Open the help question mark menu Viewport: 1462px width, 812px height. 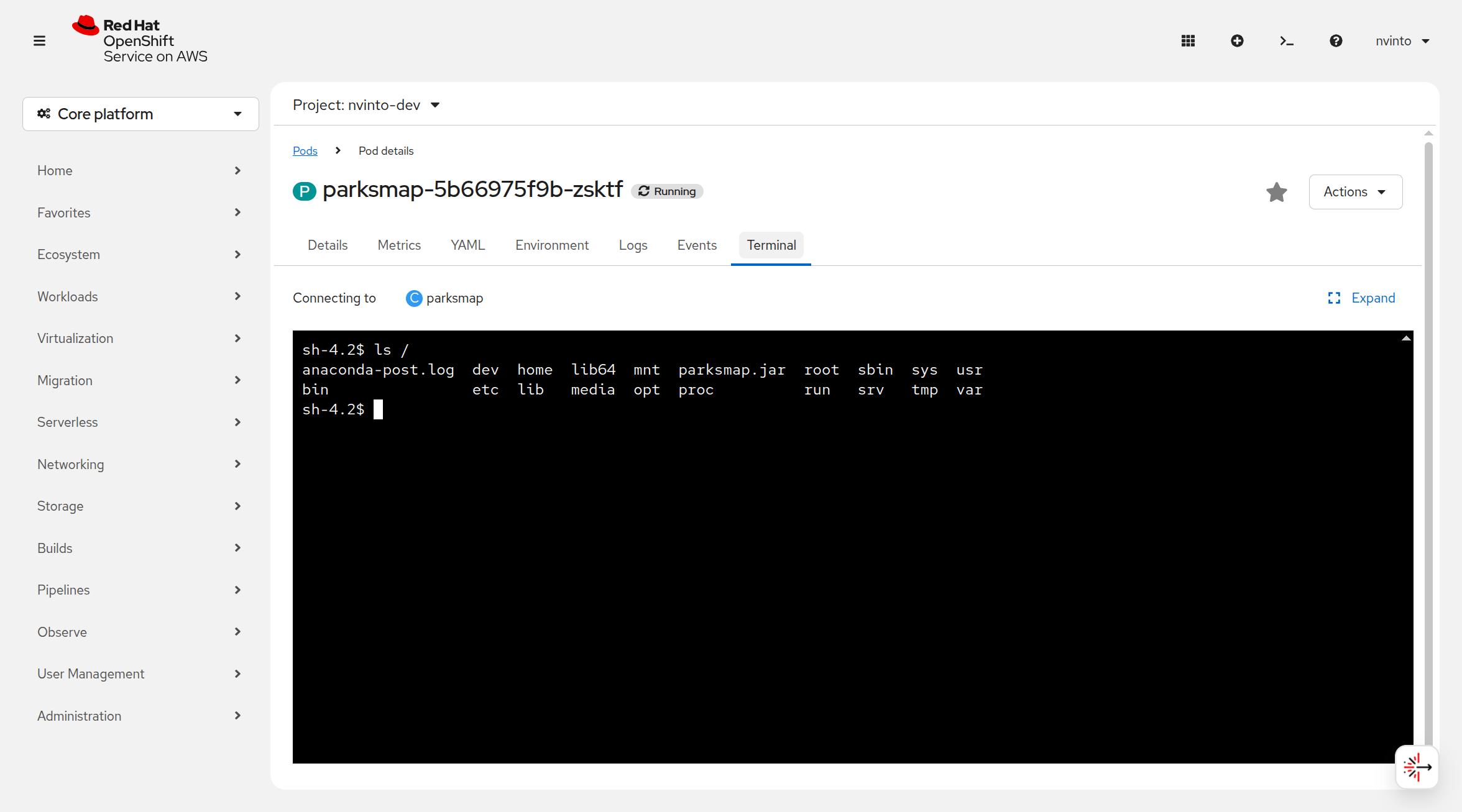pos(1336,41)
